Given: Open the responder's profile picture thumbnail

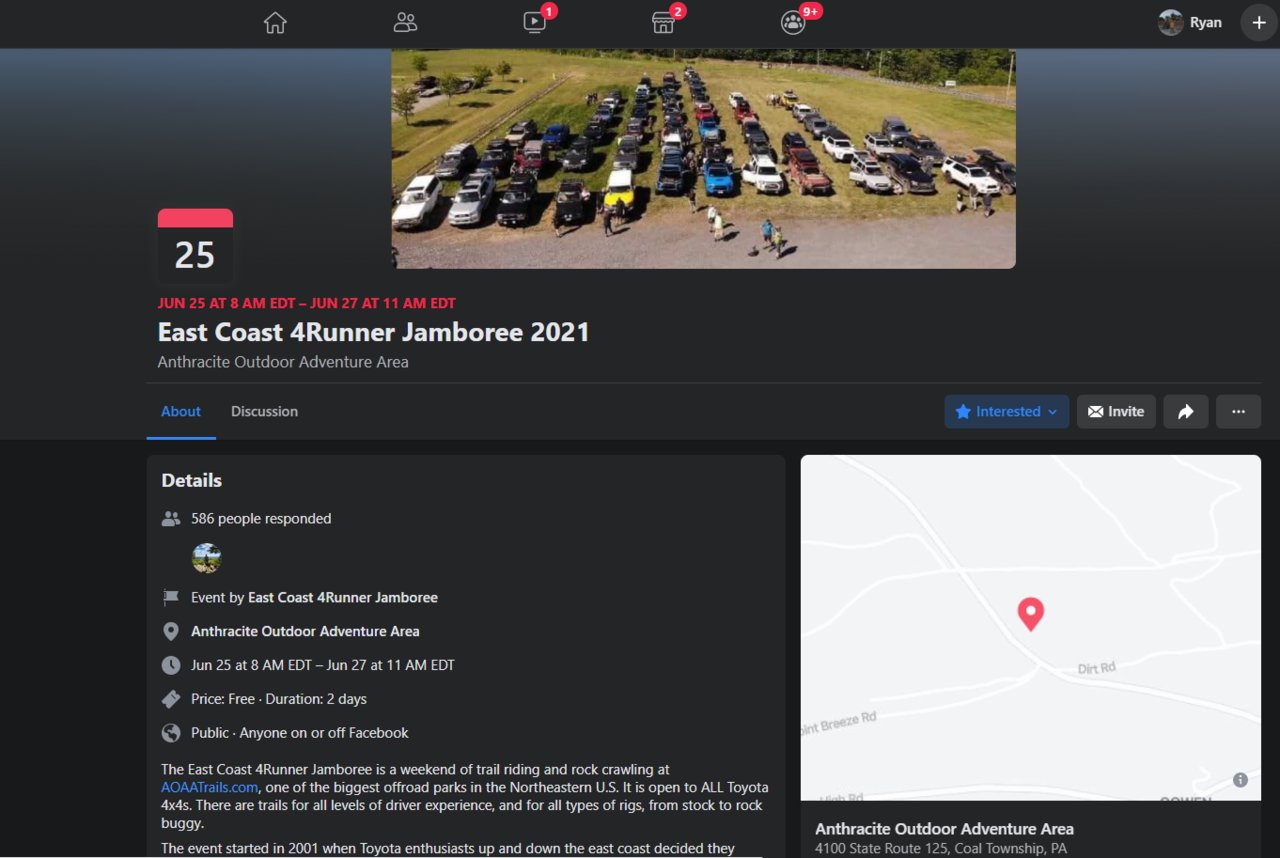Looking at the screenshot, I should (x=206, y=558).
